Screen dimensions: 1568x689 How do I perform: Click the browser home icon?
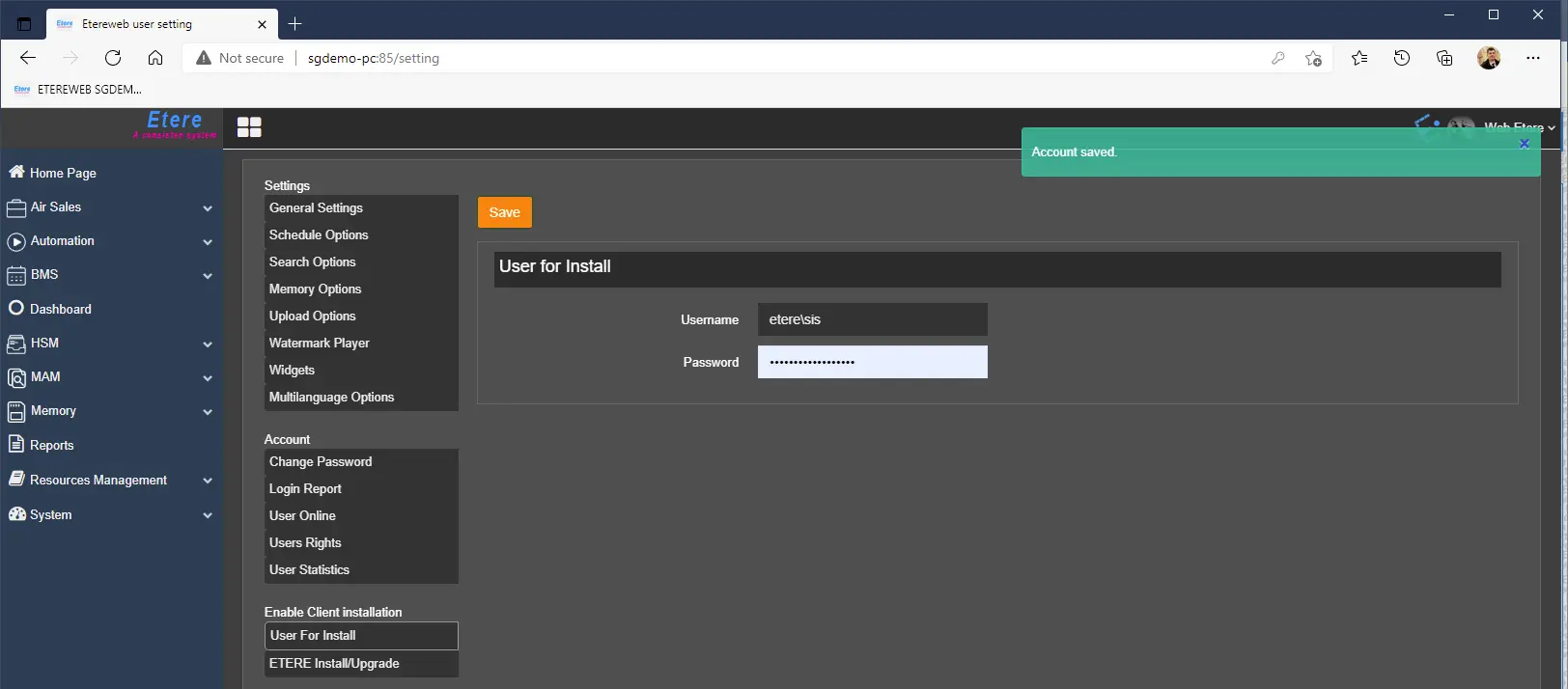coord(155,58)
